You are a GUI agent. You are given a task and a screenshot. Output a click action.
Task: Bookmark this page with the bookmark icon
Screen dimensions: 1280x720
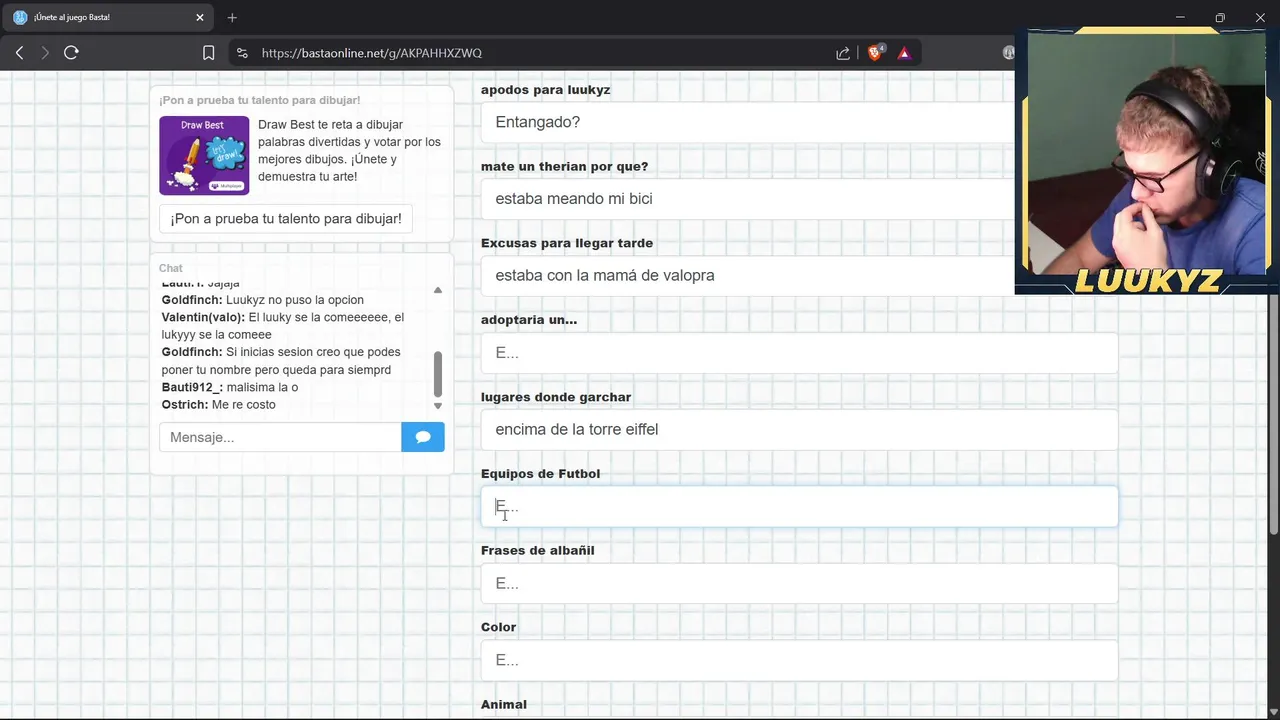point(208,53)
